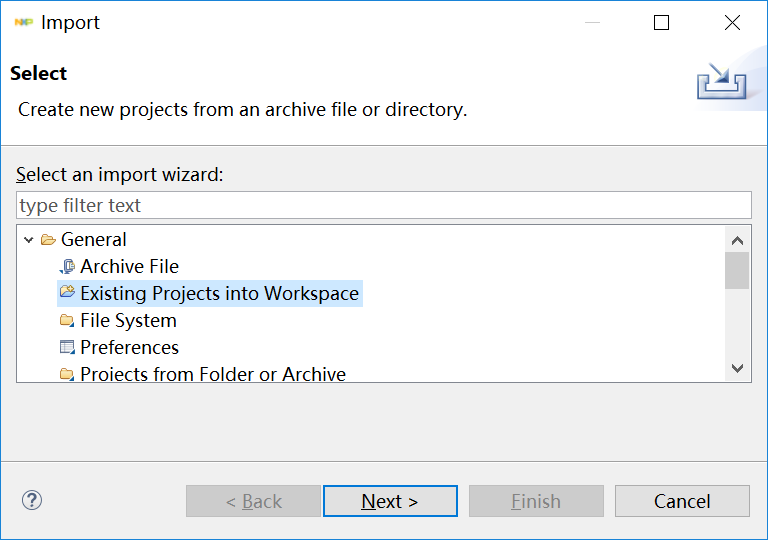This screenshot has height=540, width=768.
Task: Click the Projects from Folder or Archive icon
Action: [x=67, y=375]
